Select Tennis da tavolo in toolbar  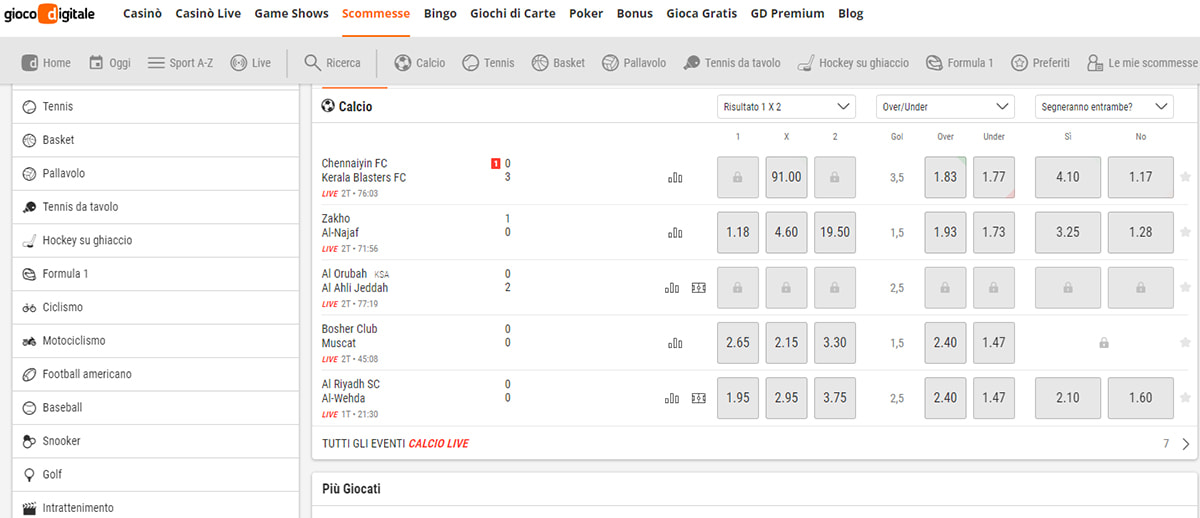[732, 63]
